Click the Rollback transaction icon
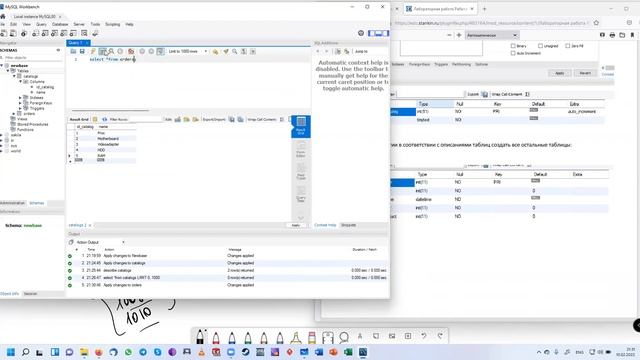This screenshot has height=360, width=640. click(x=151, y=51)
